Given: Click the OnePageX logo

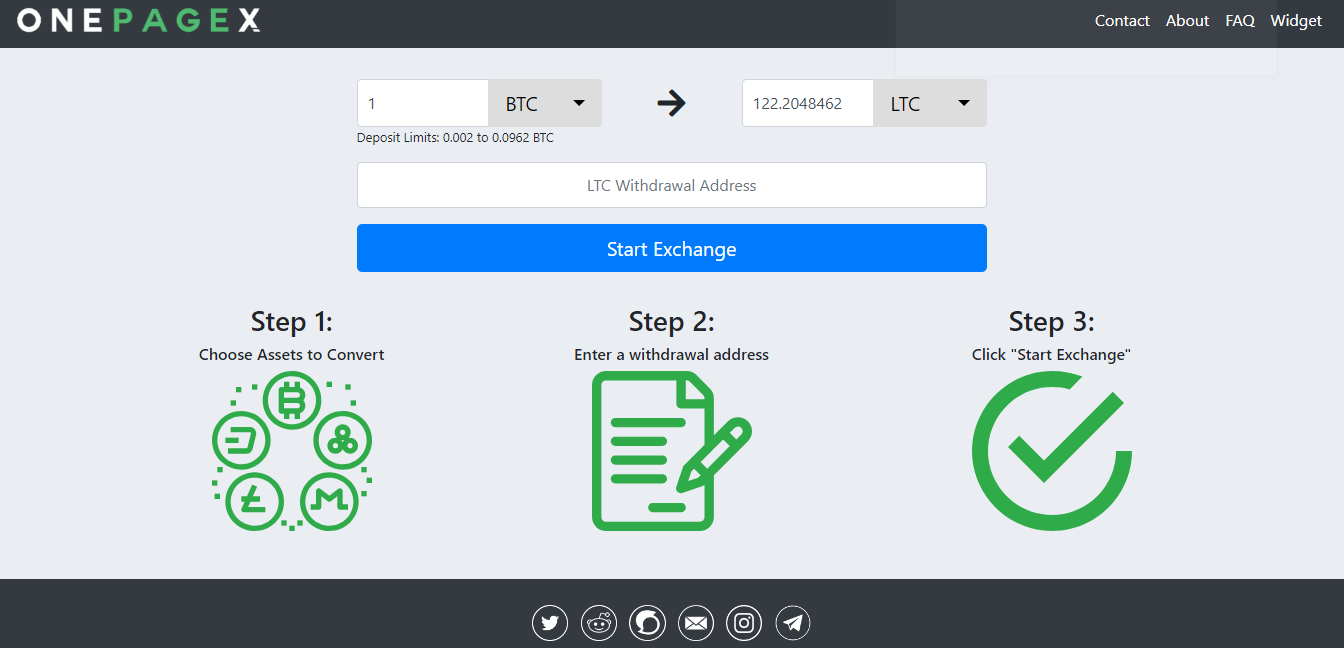Looking at the screenshot, I should (x=139, y=20).
